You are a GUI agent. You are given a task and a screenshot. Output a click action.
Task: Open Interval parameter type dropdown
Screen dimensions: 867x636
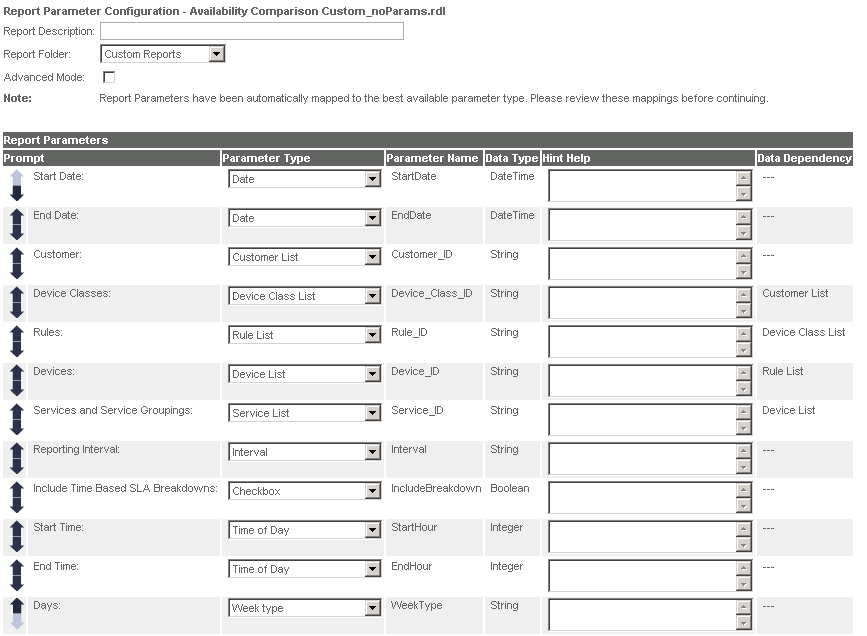point(305,452)
